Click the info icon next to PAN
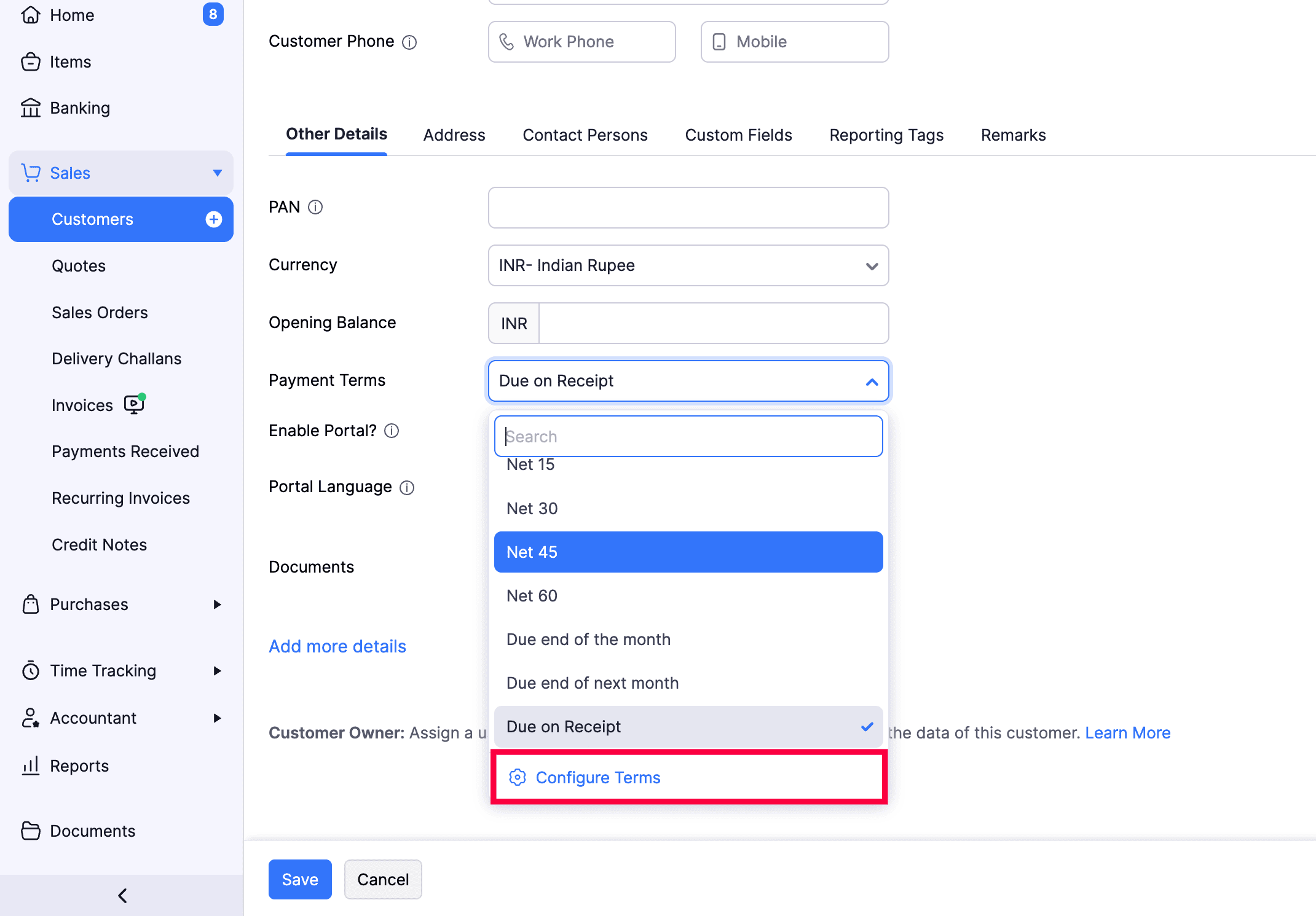Screen dimensions: 1316x916 (x=316, y=207)
